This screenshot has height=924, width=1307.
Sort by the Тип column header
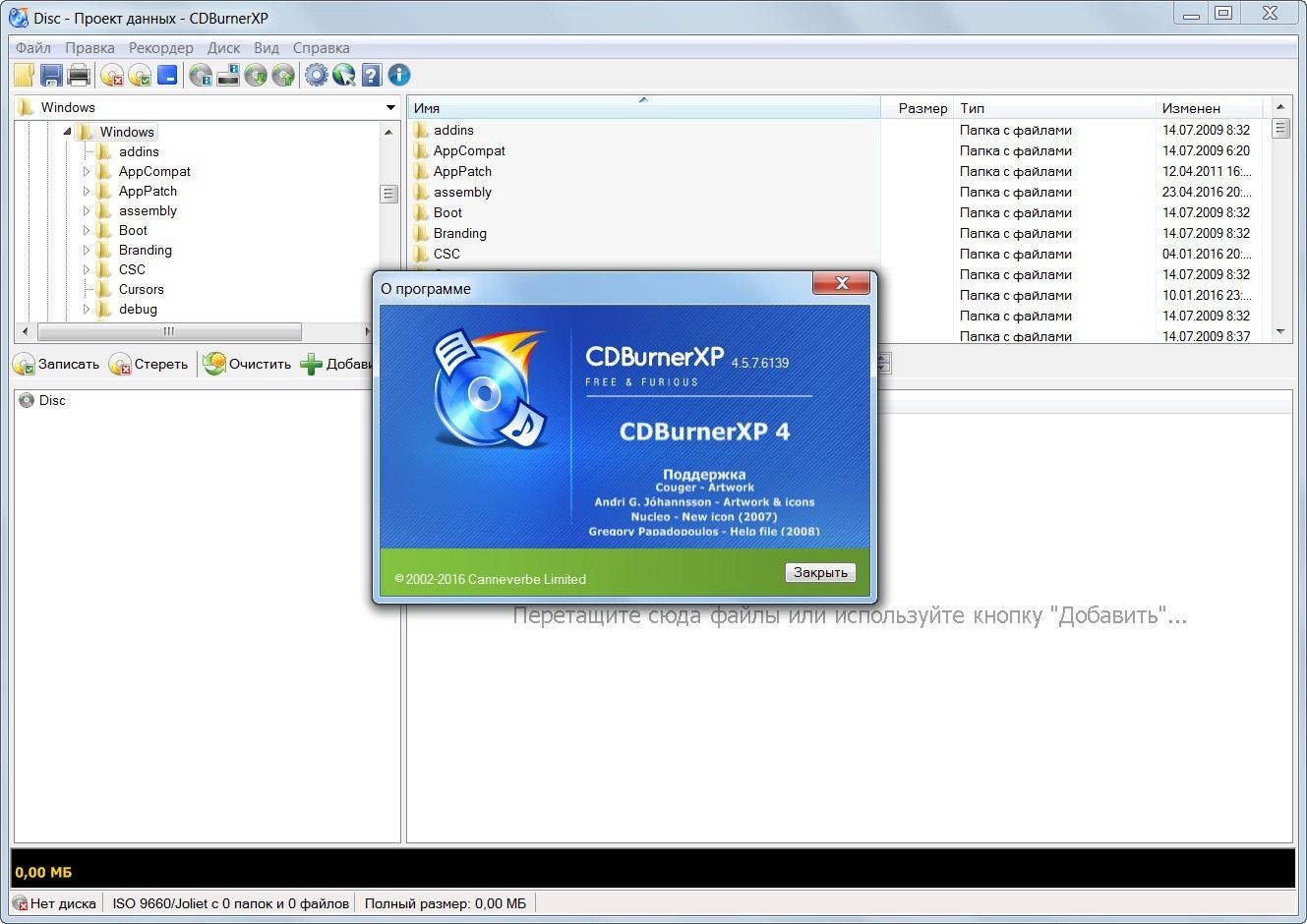(x=1055, y=108)
